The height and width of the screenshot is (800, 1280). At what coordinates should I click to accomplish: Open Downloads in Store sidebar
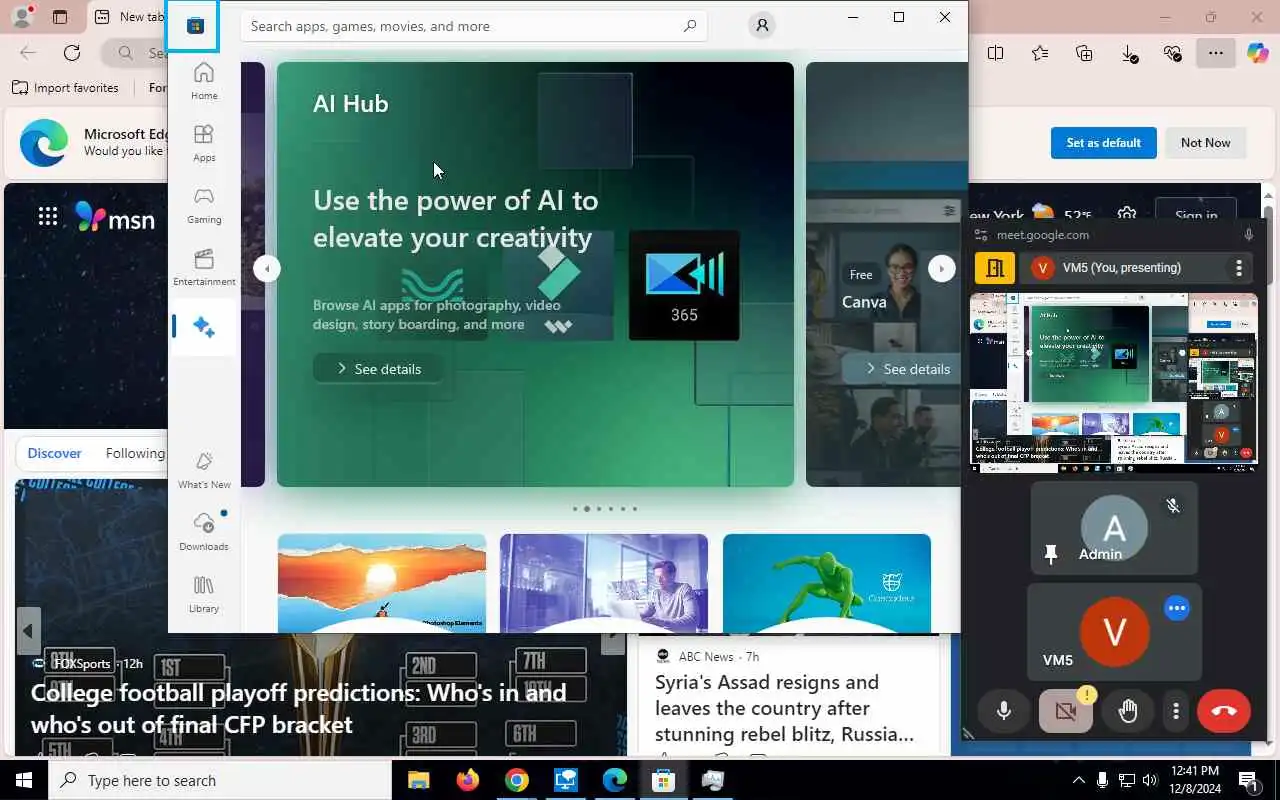(204, 532)
